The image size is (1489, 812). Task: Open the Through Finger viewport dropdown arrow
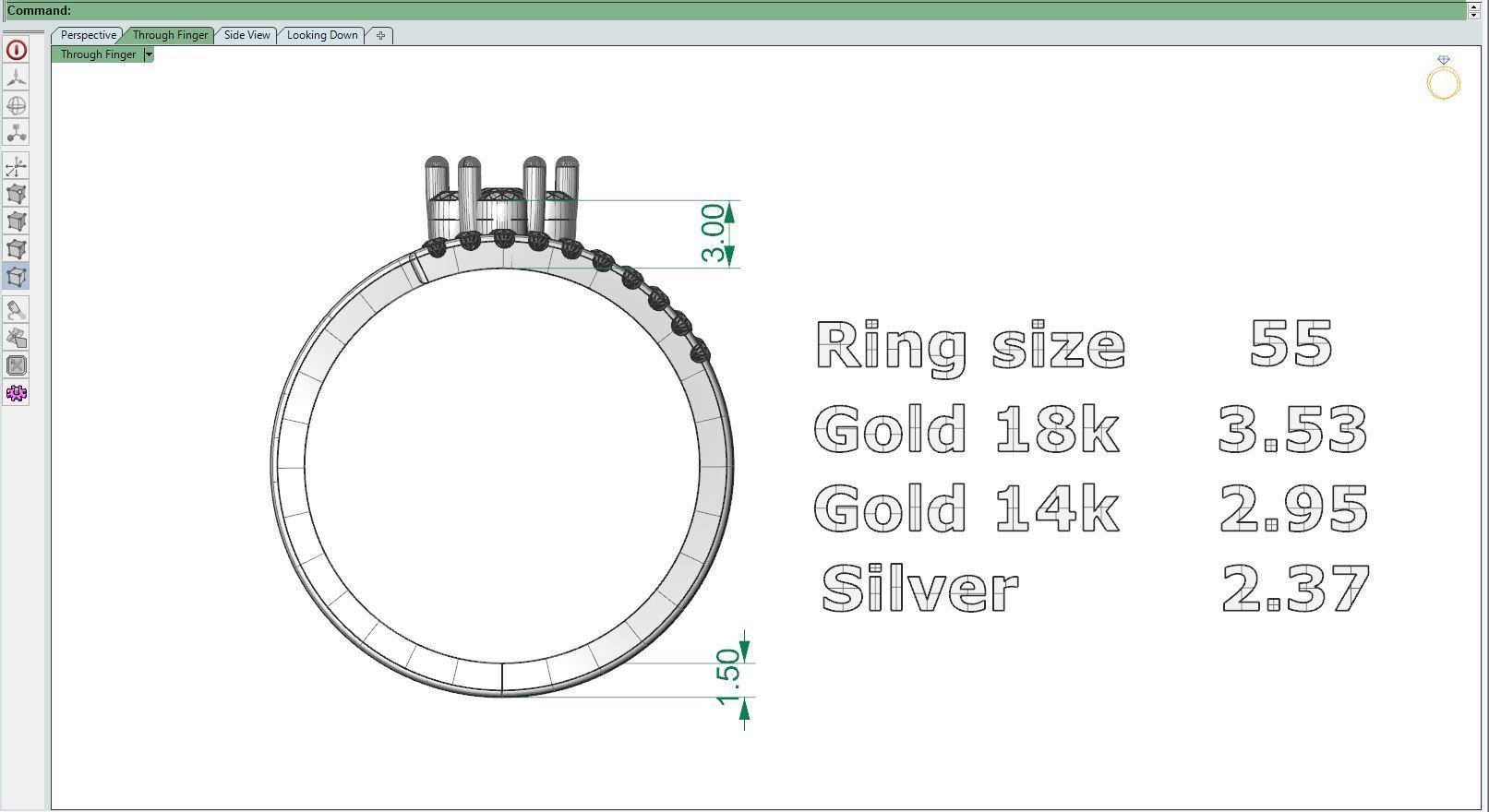[x=149, y=54]
